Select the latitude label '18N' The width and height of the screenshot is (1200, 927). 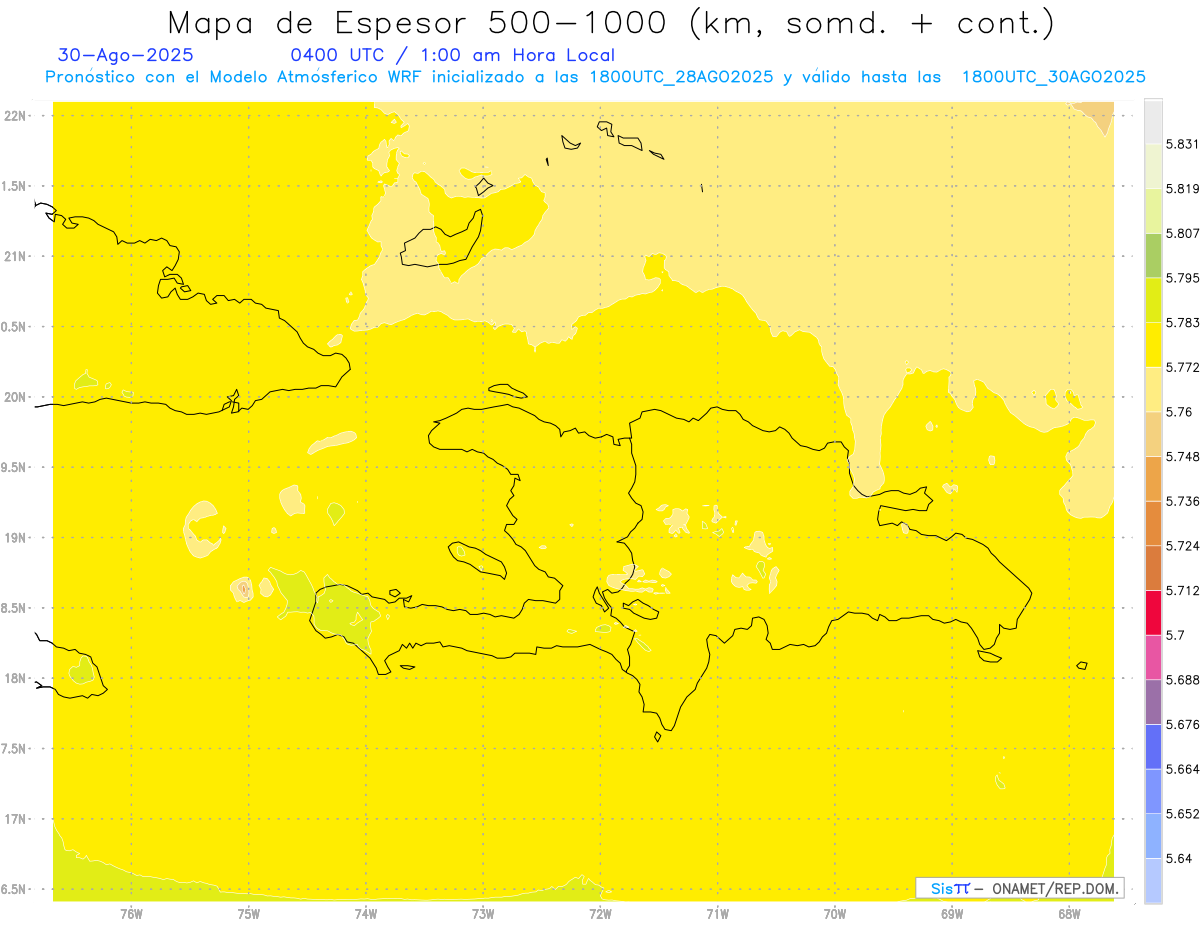pyautogui.click(x=17, y=679)
